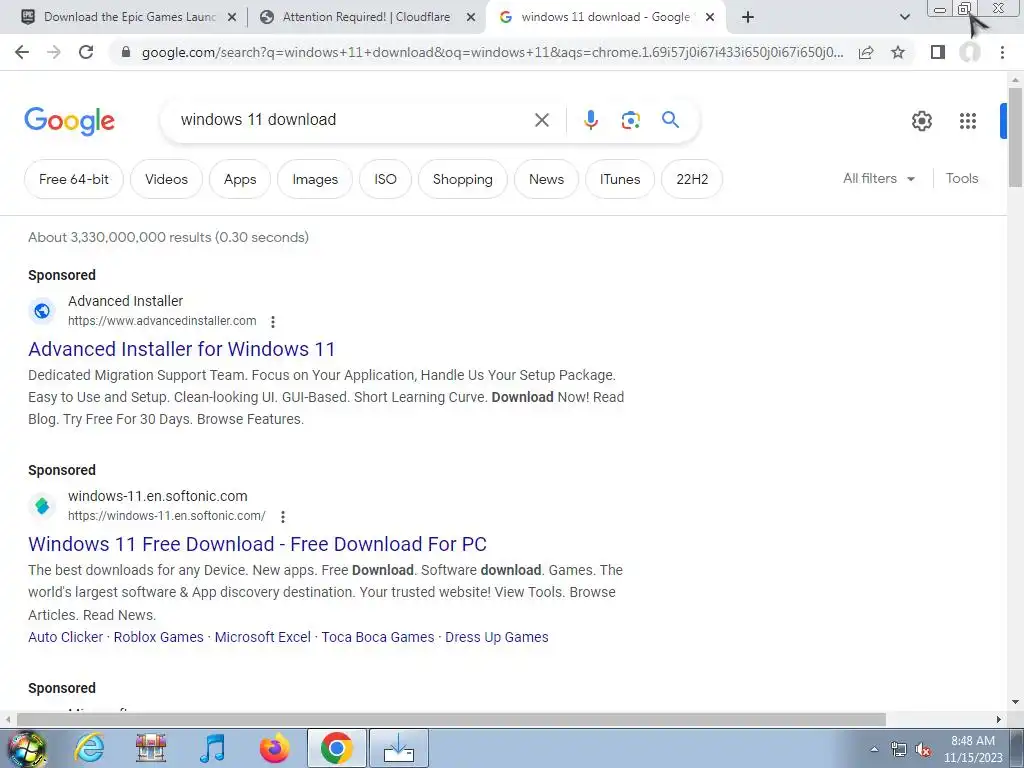Expand the All filters dropdown

[x=879, y=178]
